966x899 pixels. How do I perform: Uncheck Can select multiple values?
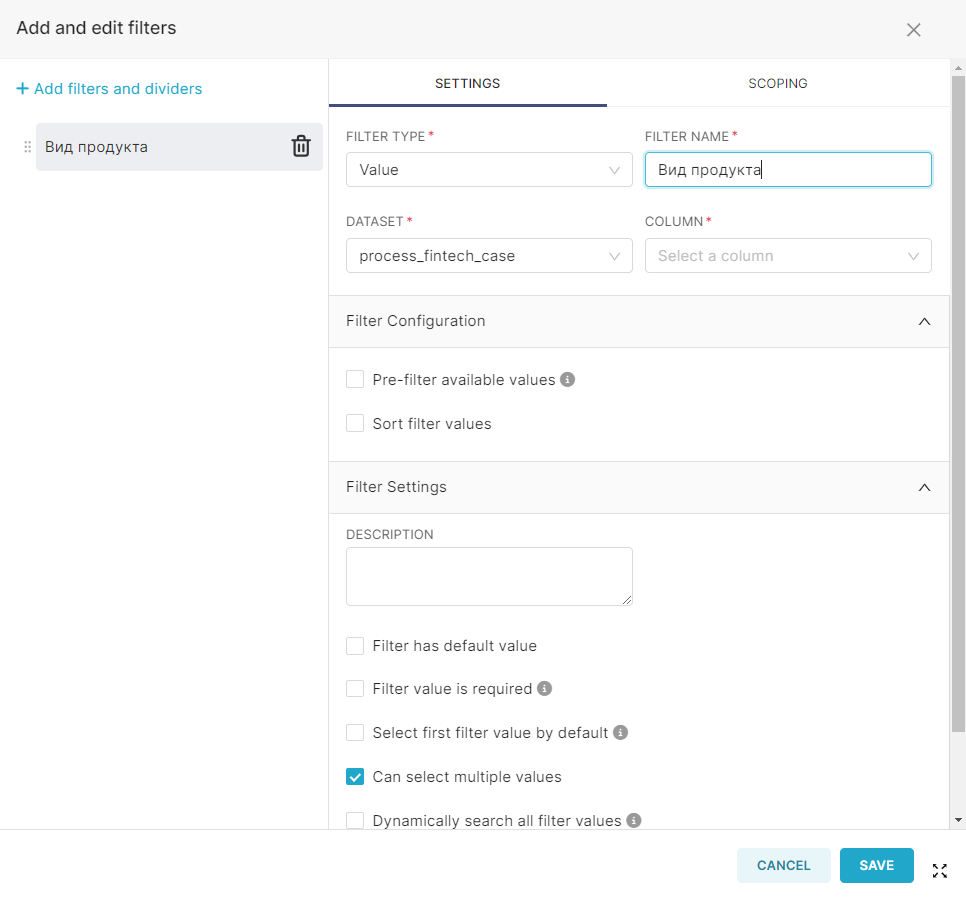355,776
